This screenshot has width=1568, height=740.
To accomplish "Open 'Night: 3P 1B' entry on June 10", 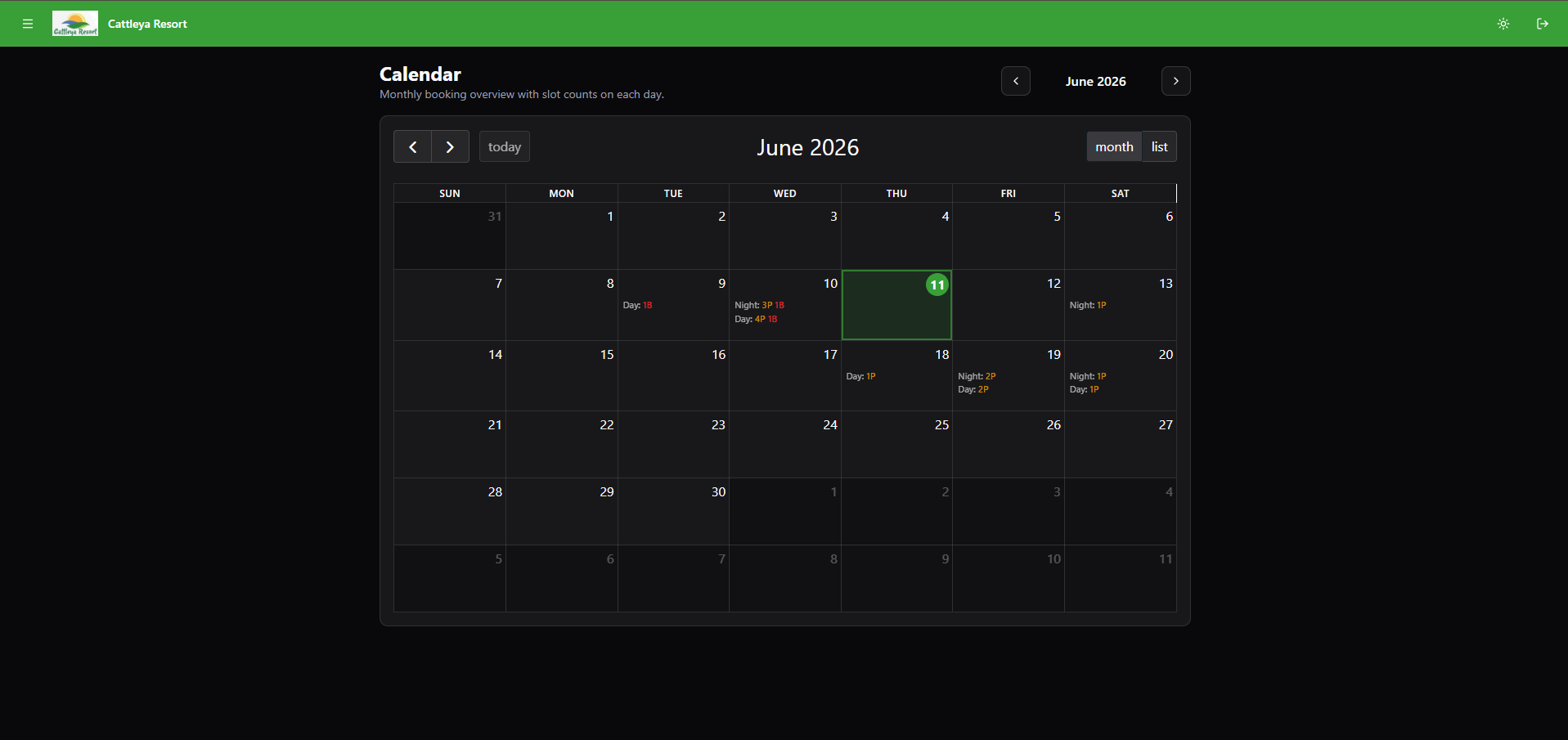I will tap(760, 305).
